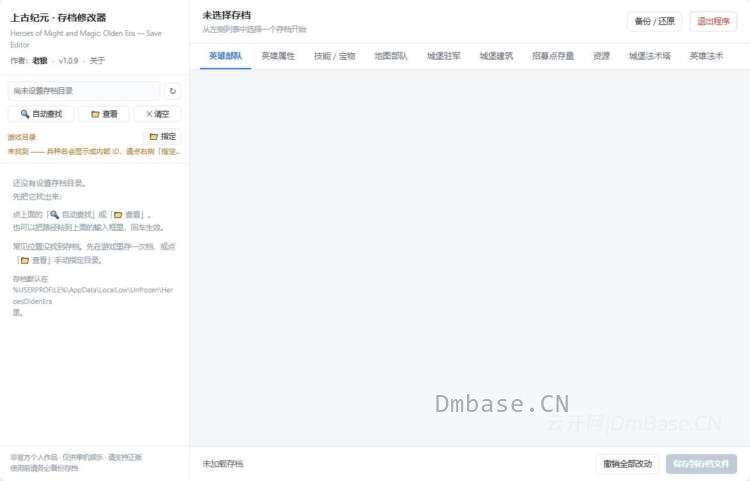750x481 pixels.
Task: Click the 未选择存档 heading text
Action: click(226, 15)
